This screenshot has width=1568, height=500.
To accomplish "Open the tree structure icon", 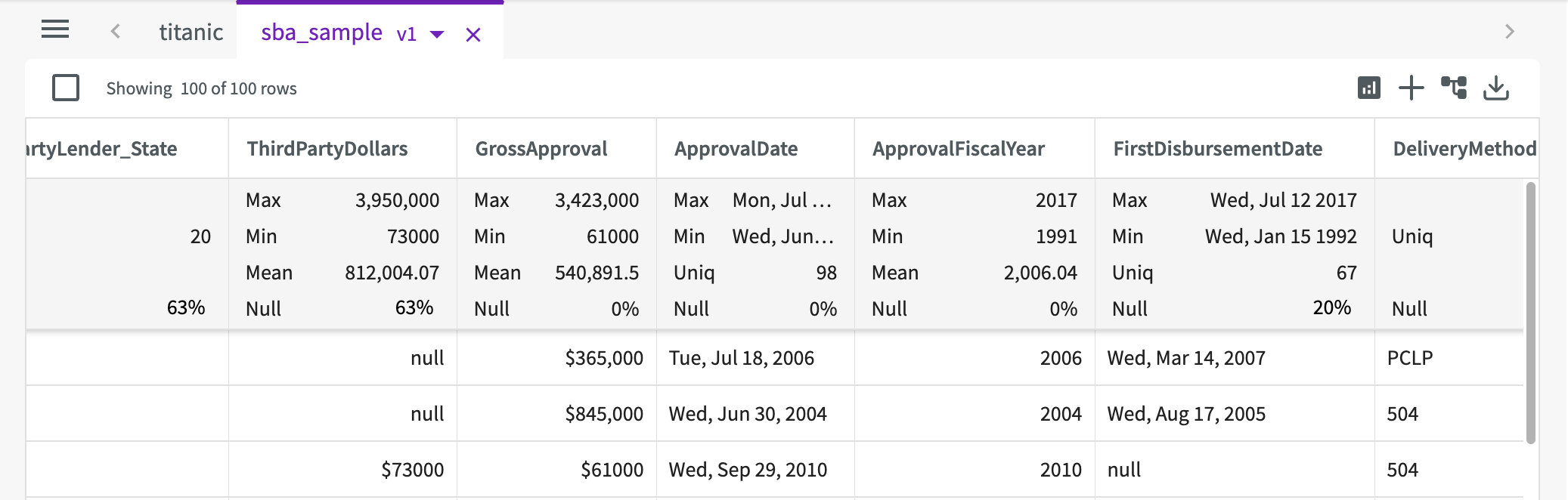I will [1453, 88].
